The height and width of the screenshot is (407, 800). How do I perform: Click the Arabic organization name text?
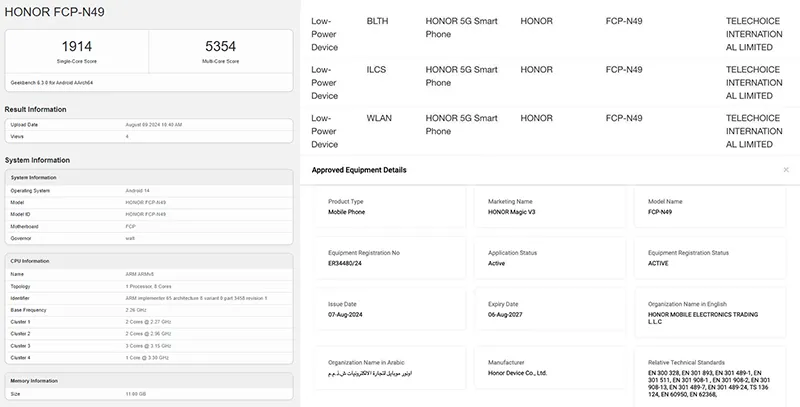[x=370, y=373]
